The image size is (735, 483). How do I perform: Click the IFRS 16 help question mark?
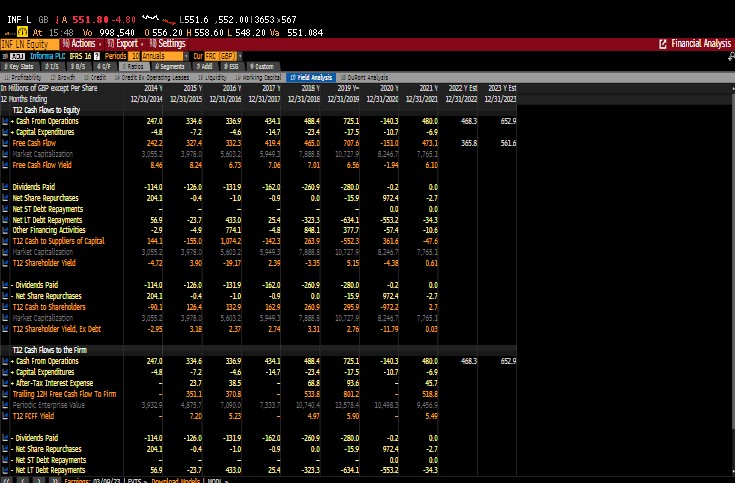point(99,55)
